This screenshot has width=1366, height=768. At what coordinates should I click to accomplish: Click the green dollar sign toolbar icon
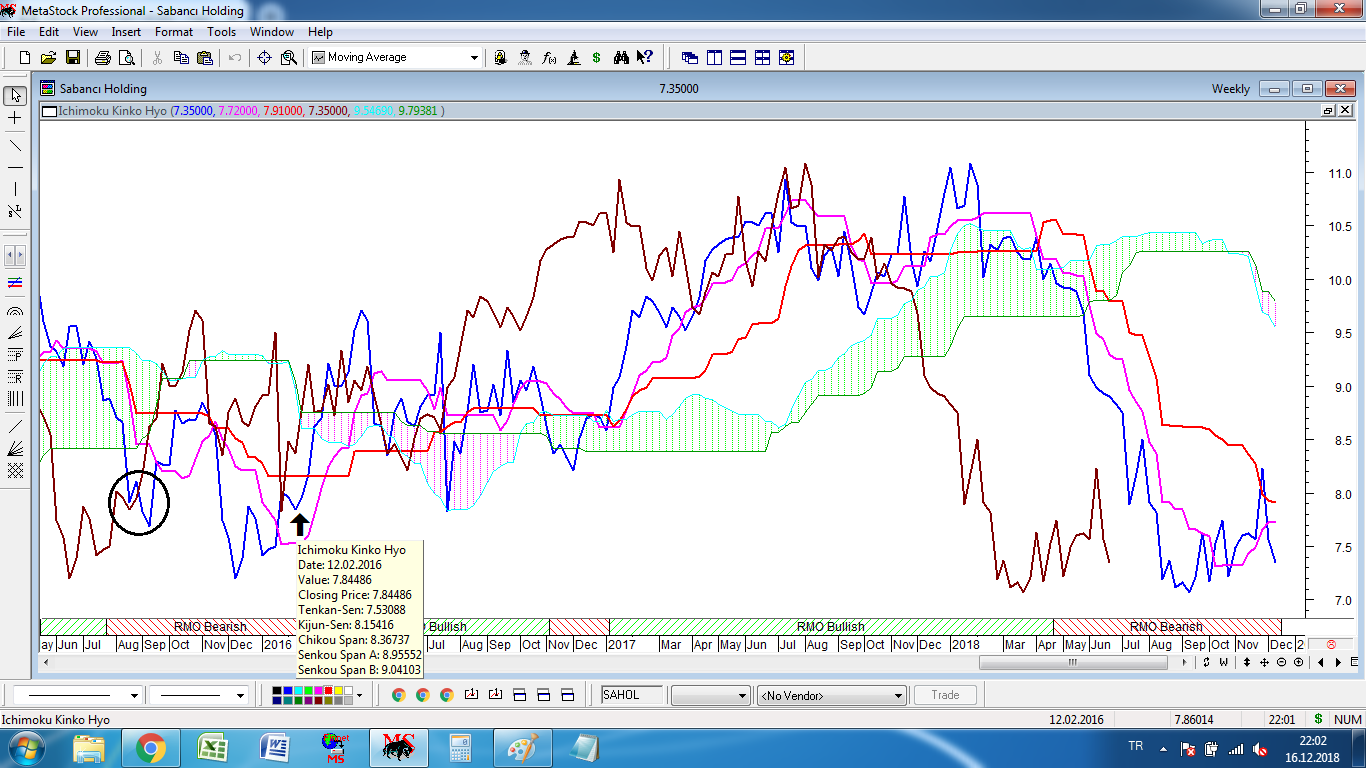(597, 58)
